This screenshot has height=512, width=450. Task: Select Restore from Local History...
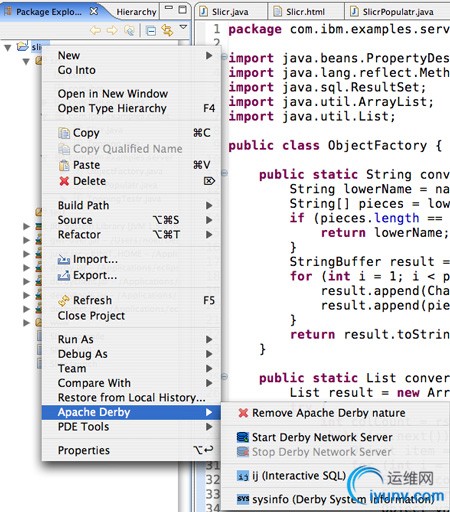(131, 398)
